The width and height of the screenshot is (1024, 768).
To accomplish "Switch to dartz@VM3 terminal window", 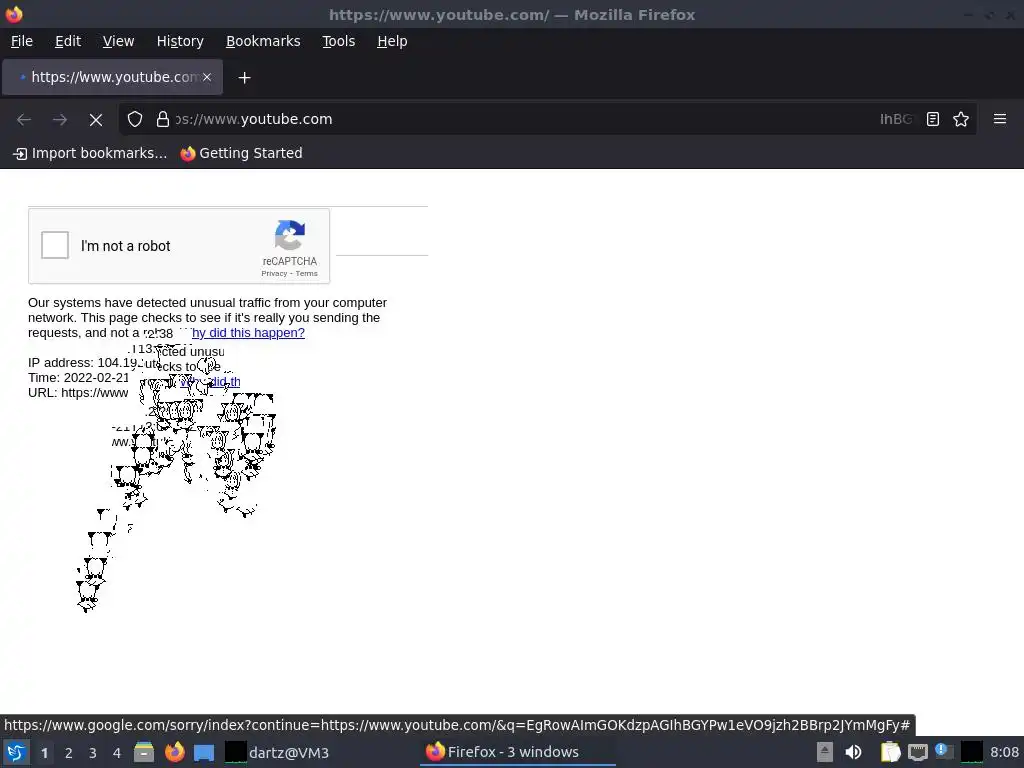I will coord(278,752).
